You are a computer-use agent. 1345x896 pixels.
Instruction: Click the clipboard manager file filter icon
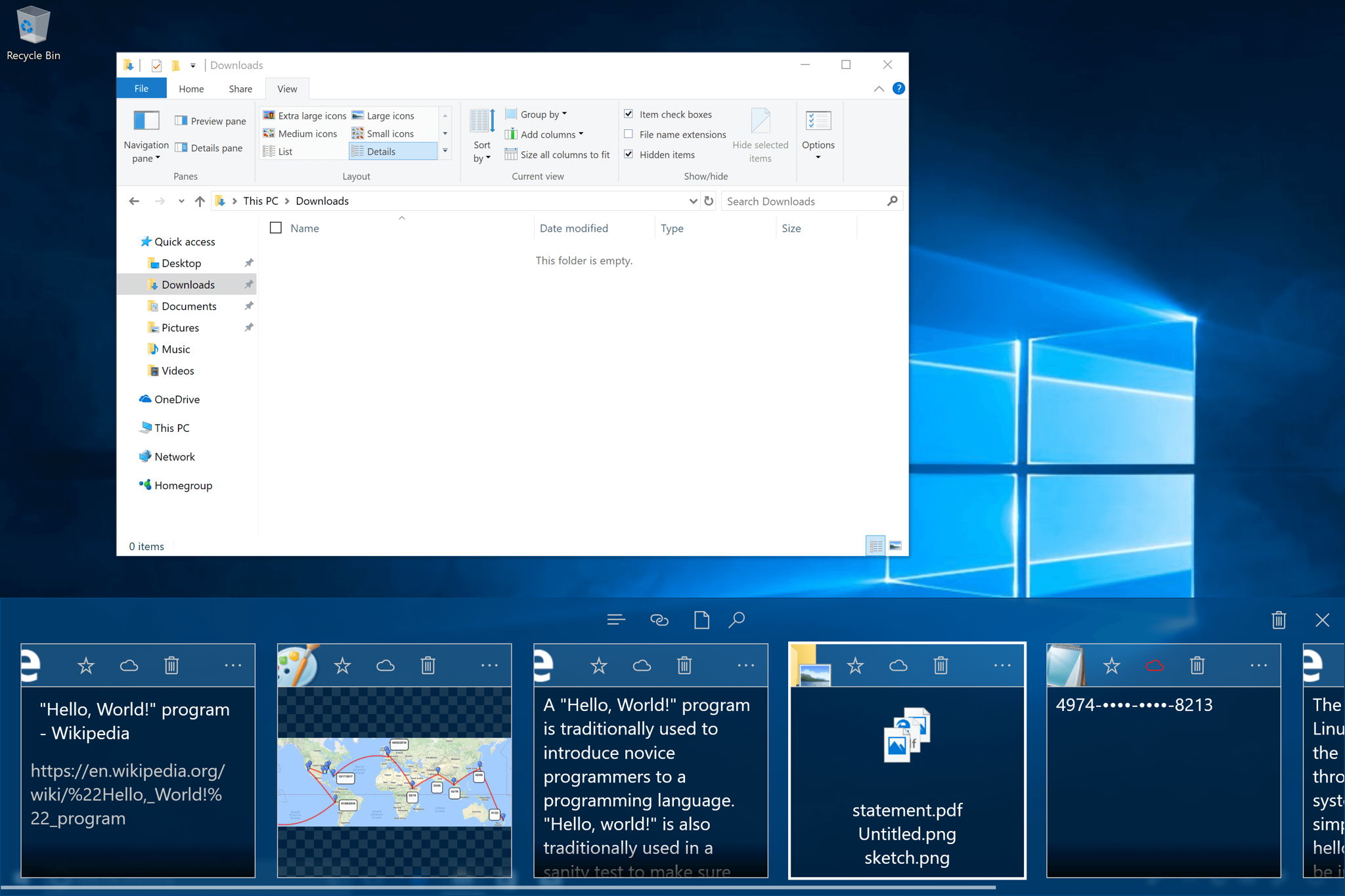[701, 620]
